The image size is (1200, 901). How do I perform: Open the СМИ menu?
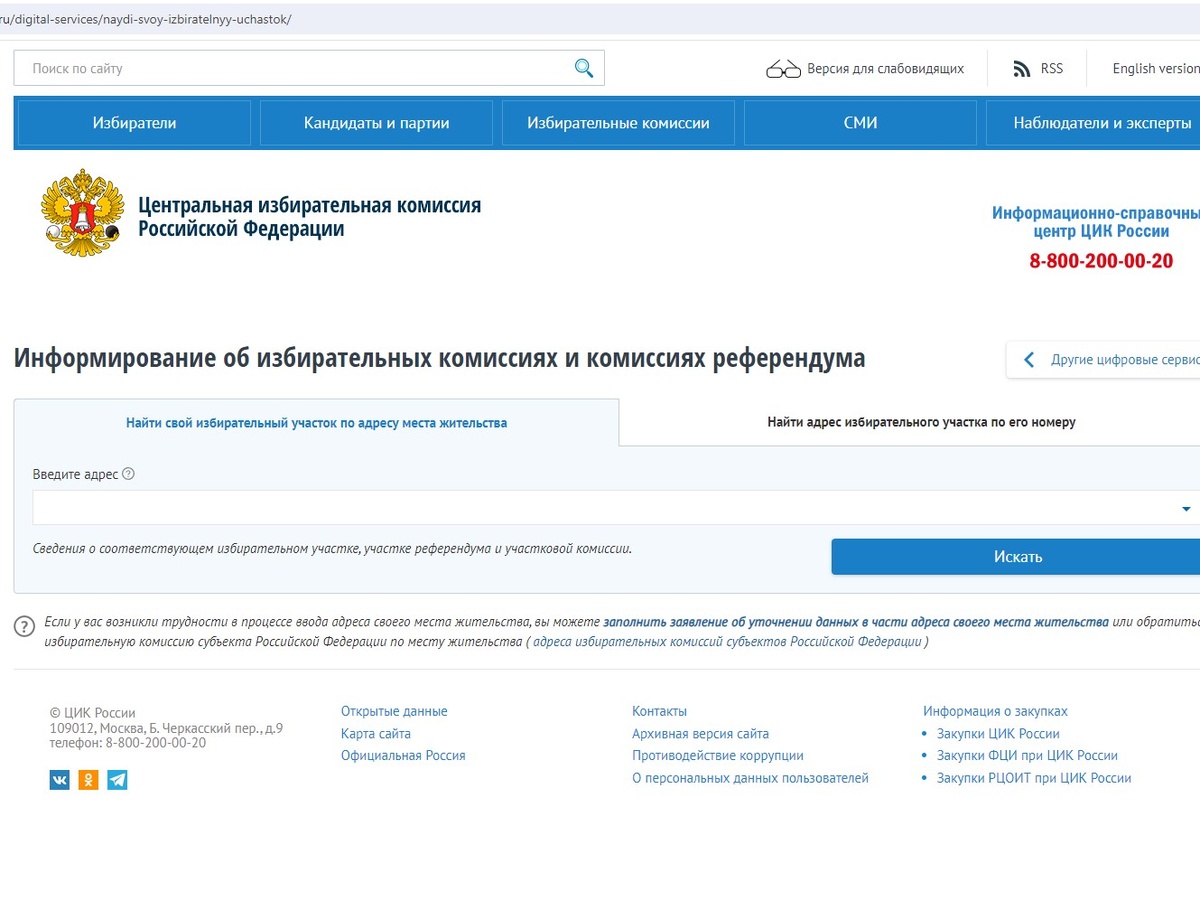pyautogui.click(x=860, y=123)
